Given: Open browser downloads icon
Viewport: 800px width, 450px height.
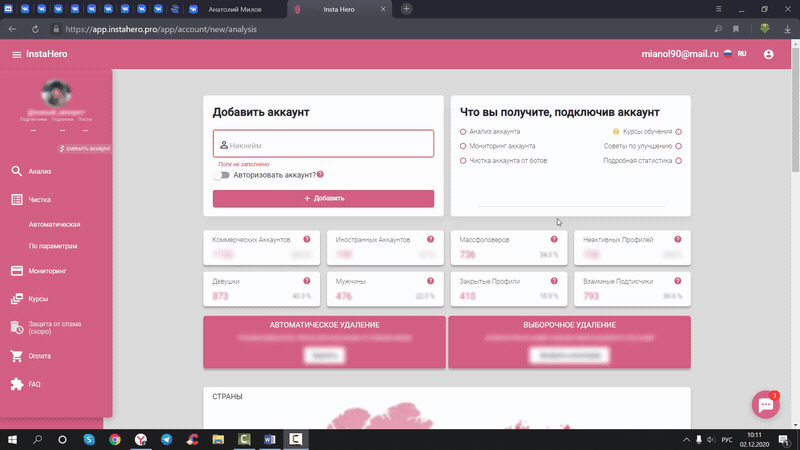Looking at the screenshot, I should 788,29.
